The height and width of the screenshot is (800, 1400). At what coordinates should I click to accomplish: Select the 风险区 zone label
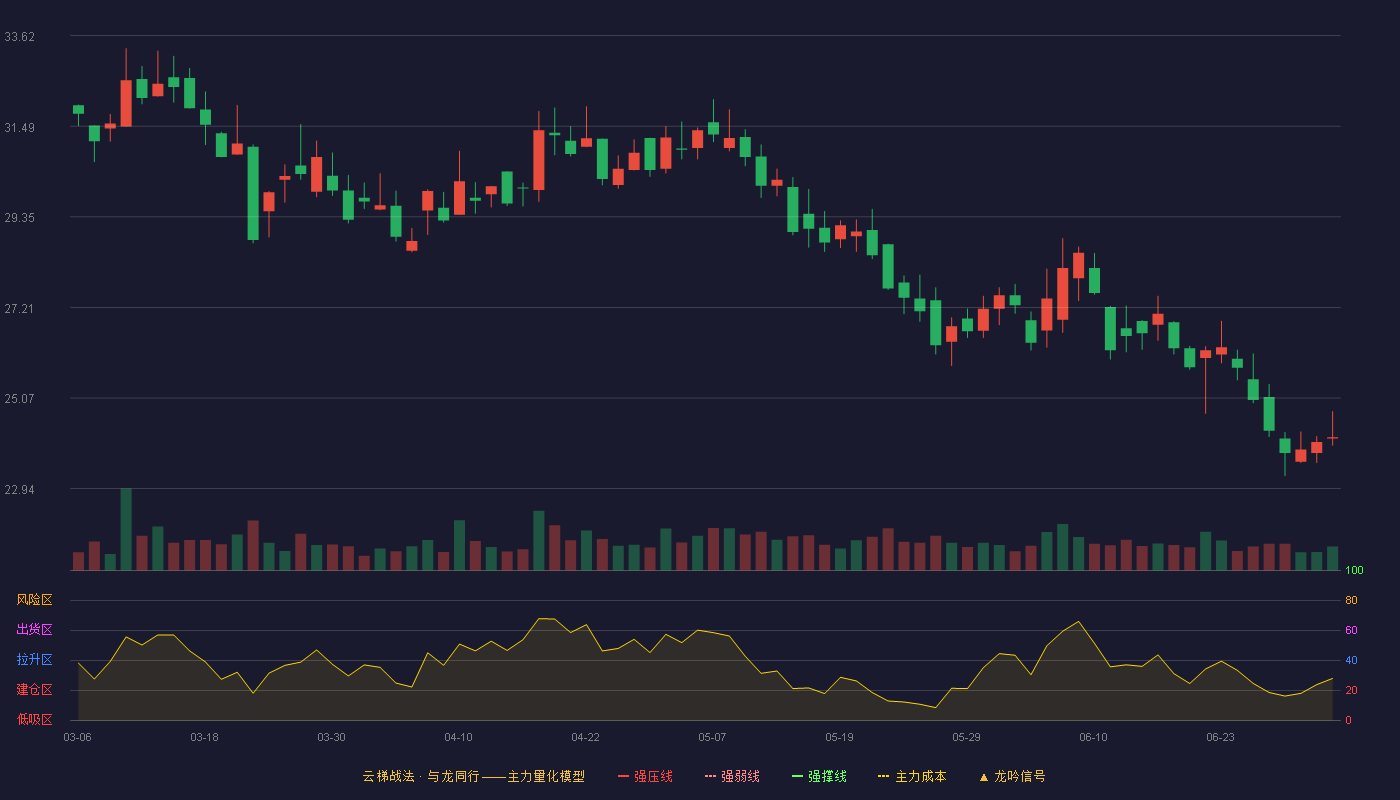(x=34, y=600)
